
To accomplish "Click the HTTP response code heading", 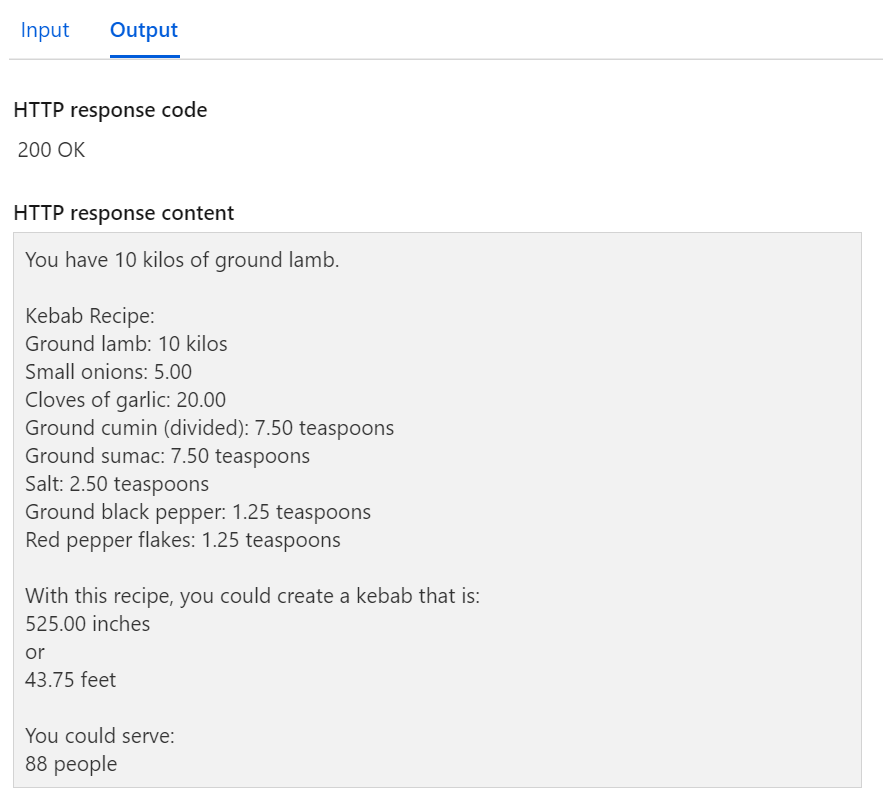I will pyautogui.click(x=110, y=110).
